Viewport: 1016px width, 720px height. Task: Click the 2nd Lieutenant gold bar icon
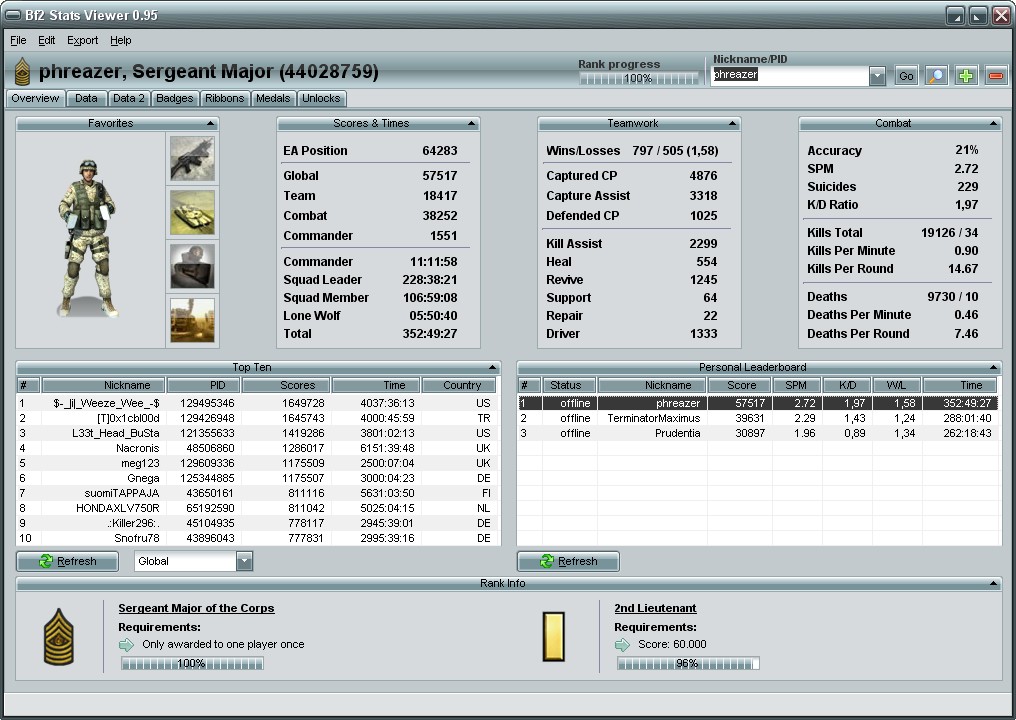tap(553, 637)
